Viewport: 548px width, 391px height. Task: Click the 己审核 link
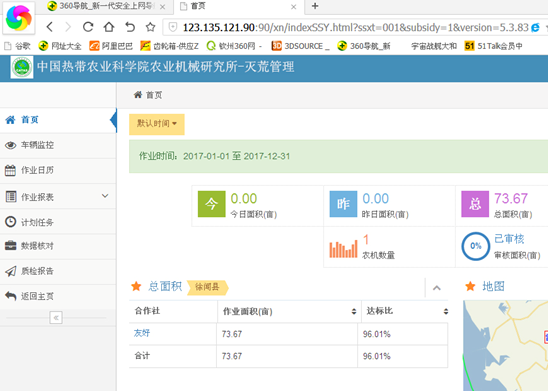point(509,239)
